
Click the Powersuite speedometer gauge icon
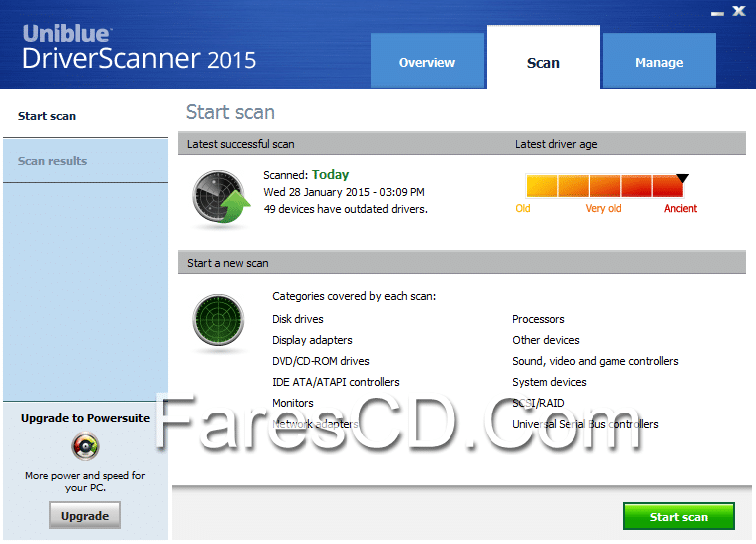click(85, 446)
